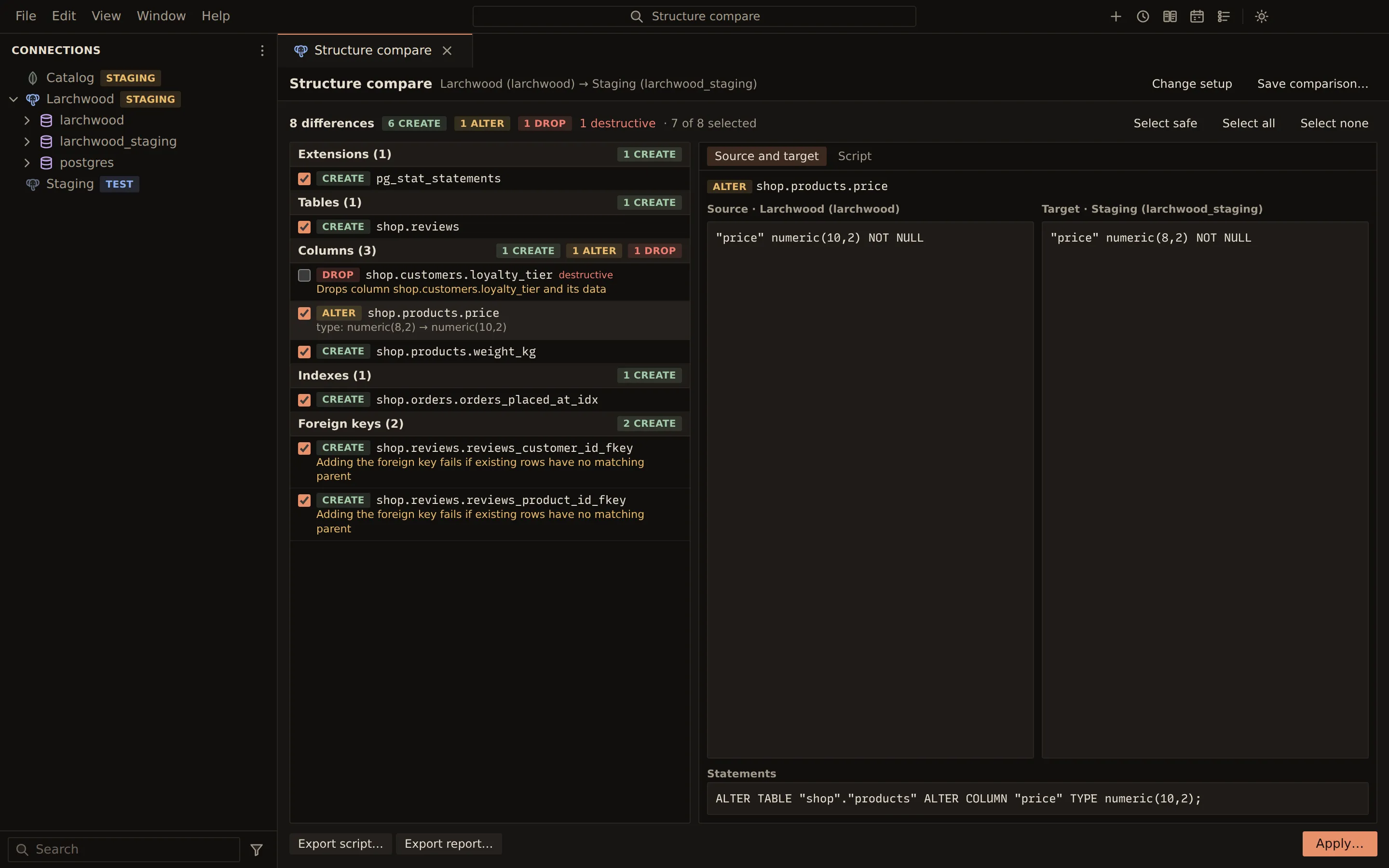Click the top Structure compare search bar
The height and width of the screenshot is (868, 1389).
pyautogui.click(x=694, y=17)
